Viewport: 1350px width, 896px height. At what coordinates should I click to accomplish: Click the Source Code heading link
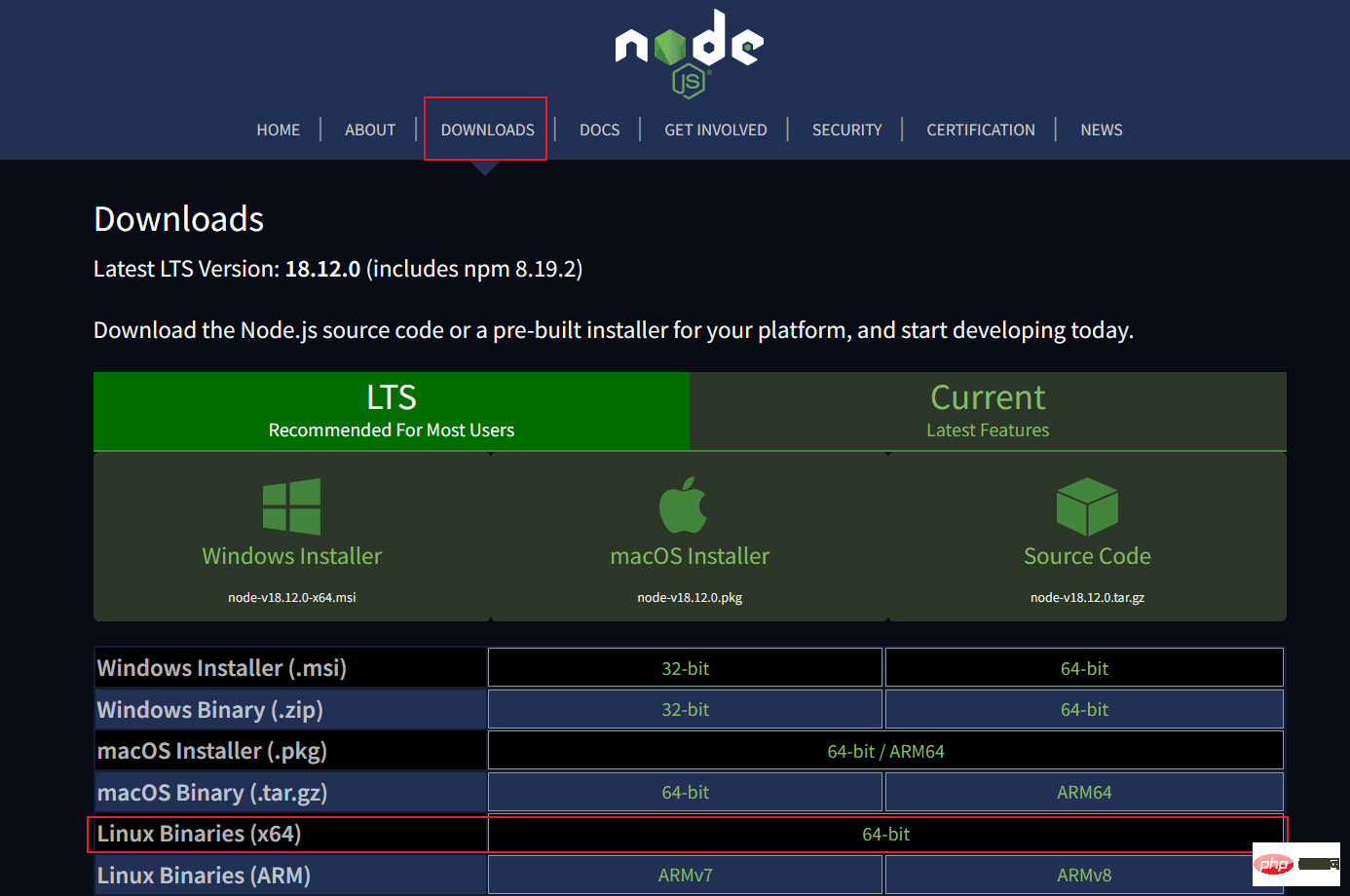1087,556
